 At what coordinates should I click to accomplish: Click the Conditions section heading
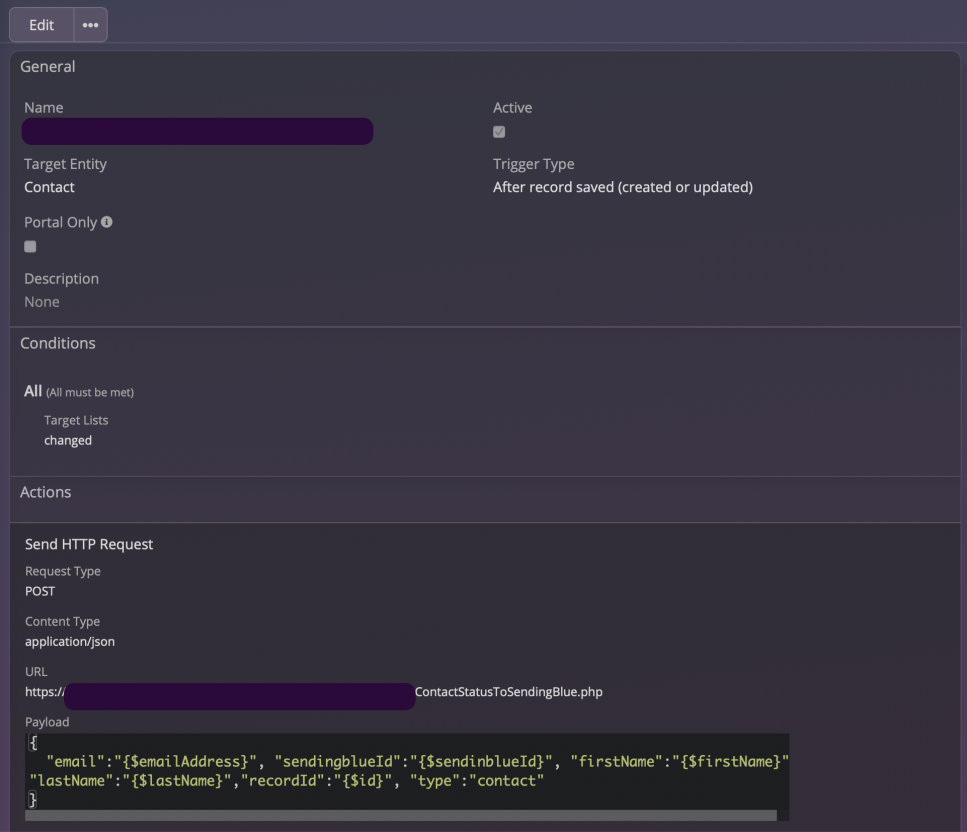click(x=58, y=343)
